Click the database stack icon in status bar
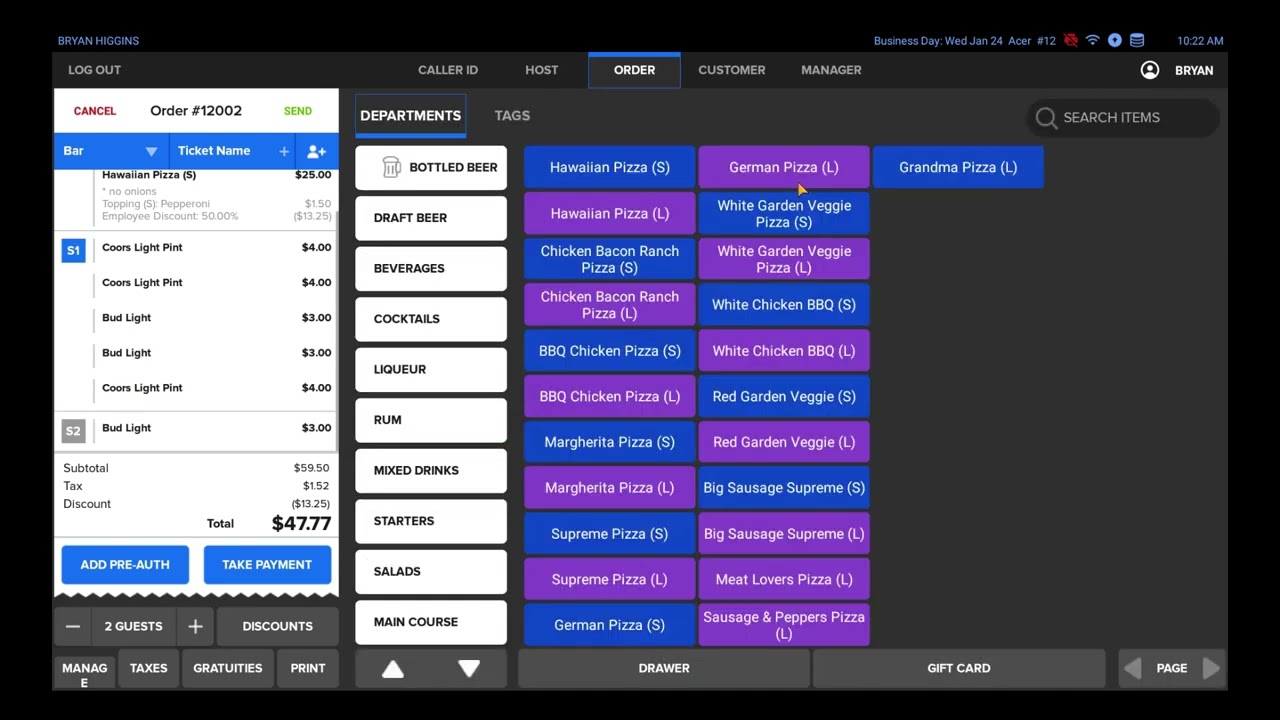 click(1137, 41)
